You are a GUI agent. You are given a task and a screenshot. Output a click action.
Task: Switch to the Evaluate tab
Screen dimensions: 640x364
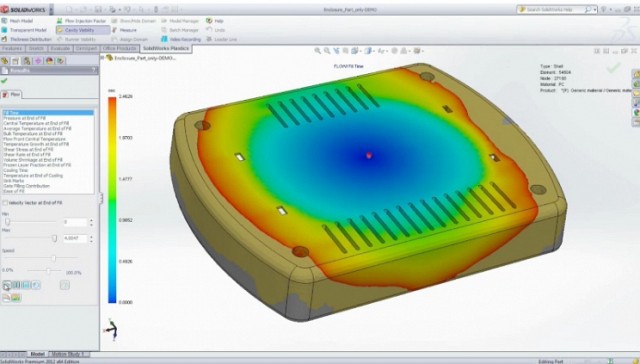point(60,49)
